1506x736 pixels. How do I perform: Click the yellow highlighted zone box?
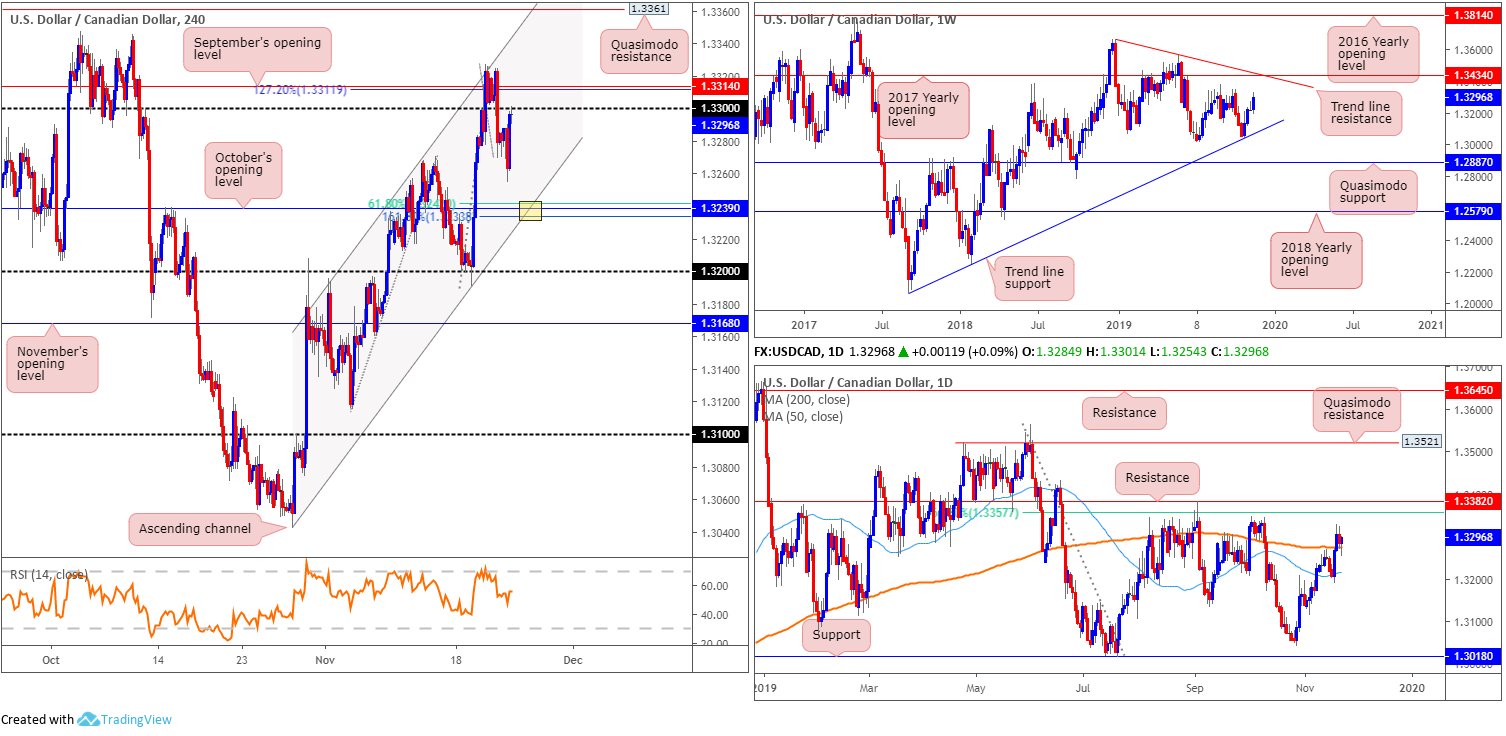531,210
